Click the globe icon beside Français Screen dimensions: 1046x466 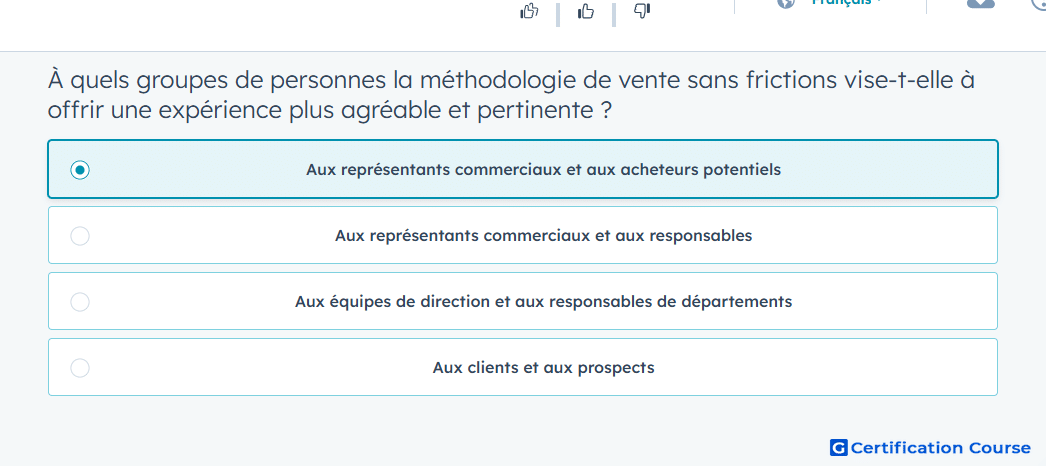(787, 3)
